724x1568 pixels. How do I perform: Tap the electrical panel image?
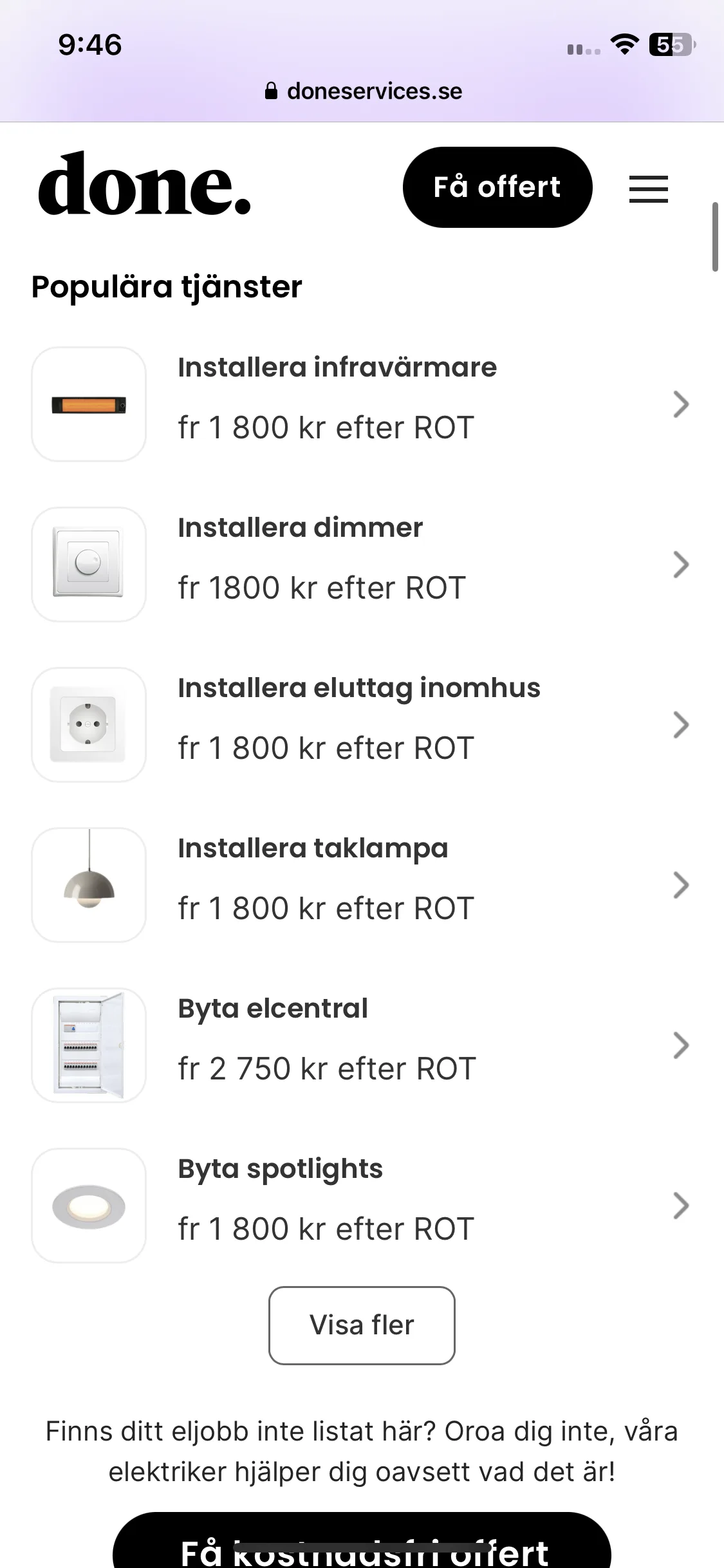point(89,1045)
